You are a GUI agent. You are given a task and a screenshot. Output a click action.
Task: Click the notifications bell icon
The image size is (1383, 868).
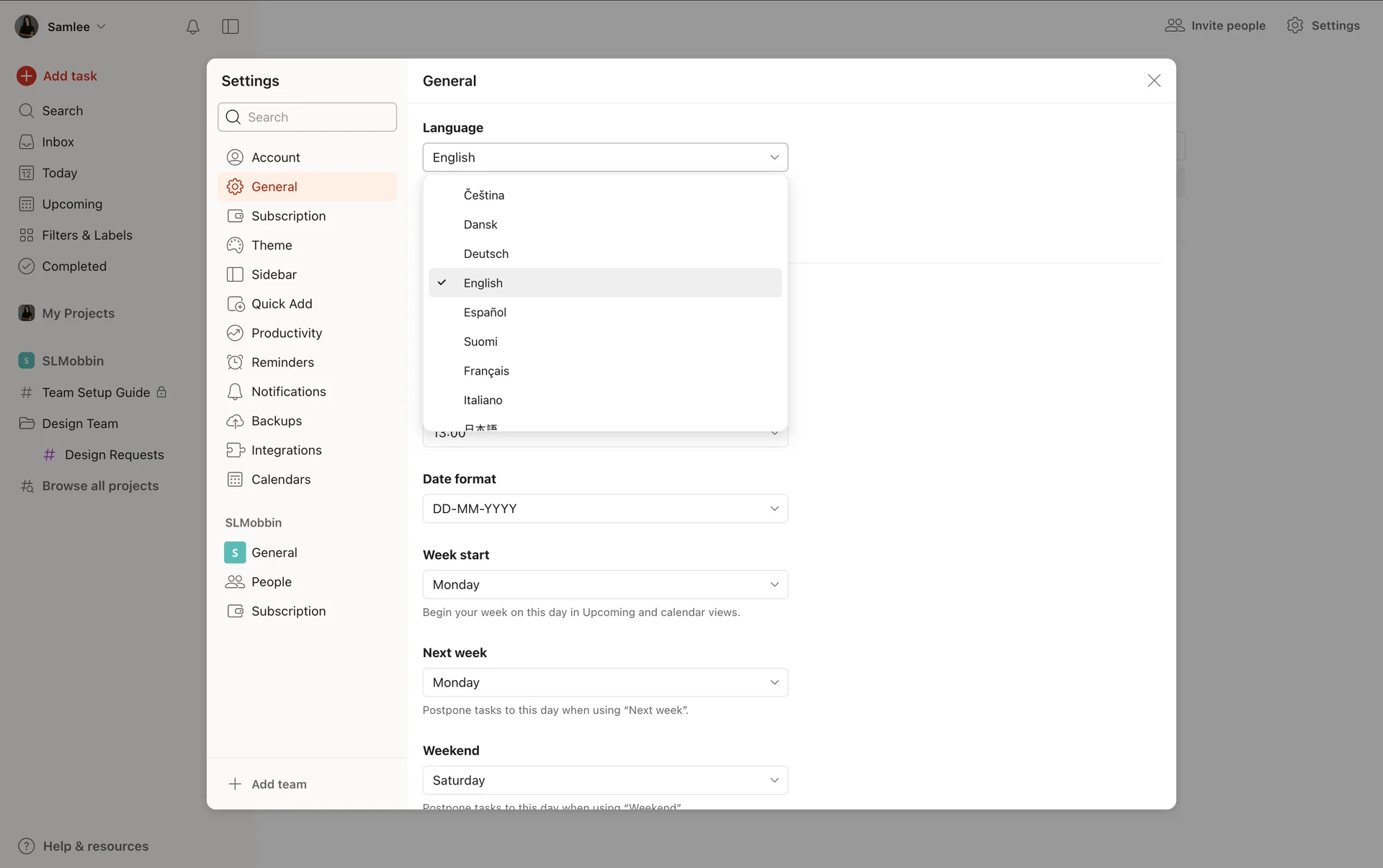tap(192, 27)
